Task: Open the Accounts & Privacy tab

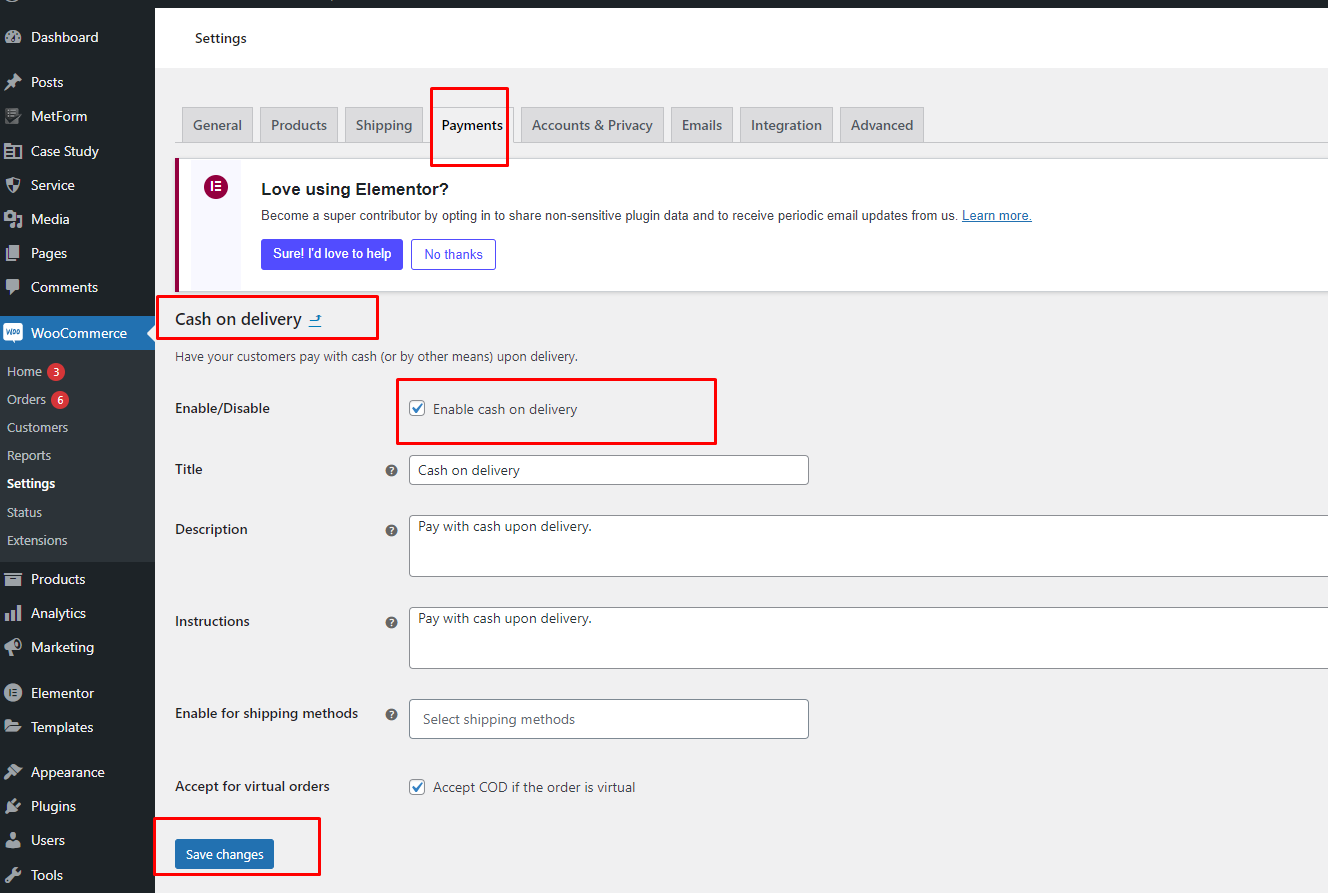Action: [592, 125]
